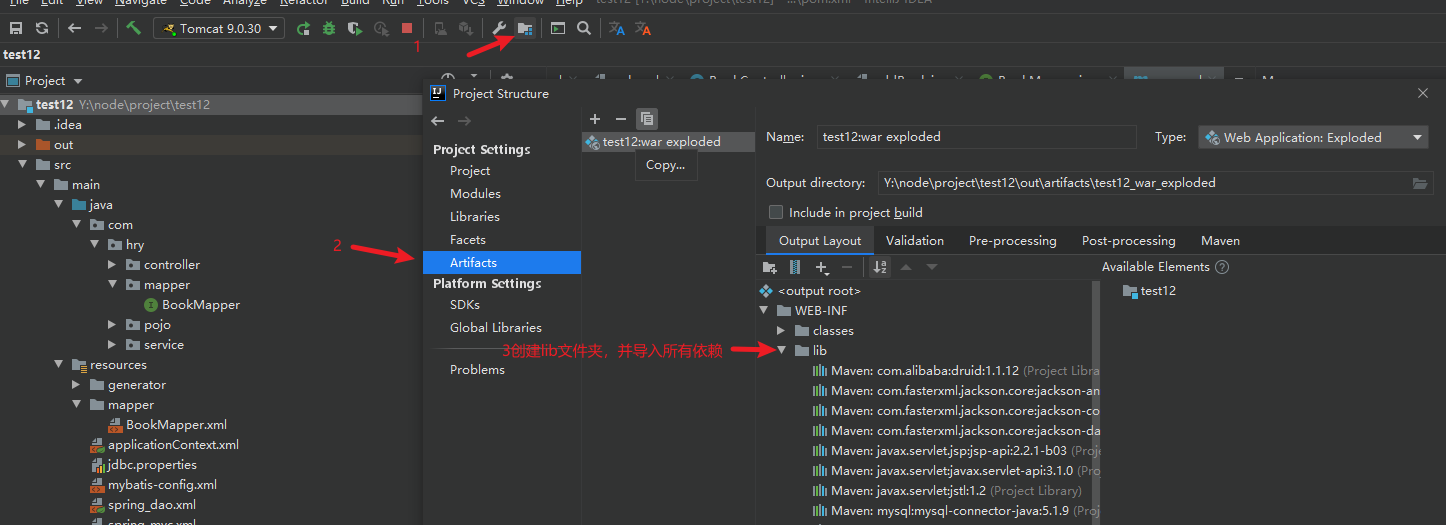The image size is (1446, 525).
Task: Add a new artifact with plus icon
Action: click(595, 119)
